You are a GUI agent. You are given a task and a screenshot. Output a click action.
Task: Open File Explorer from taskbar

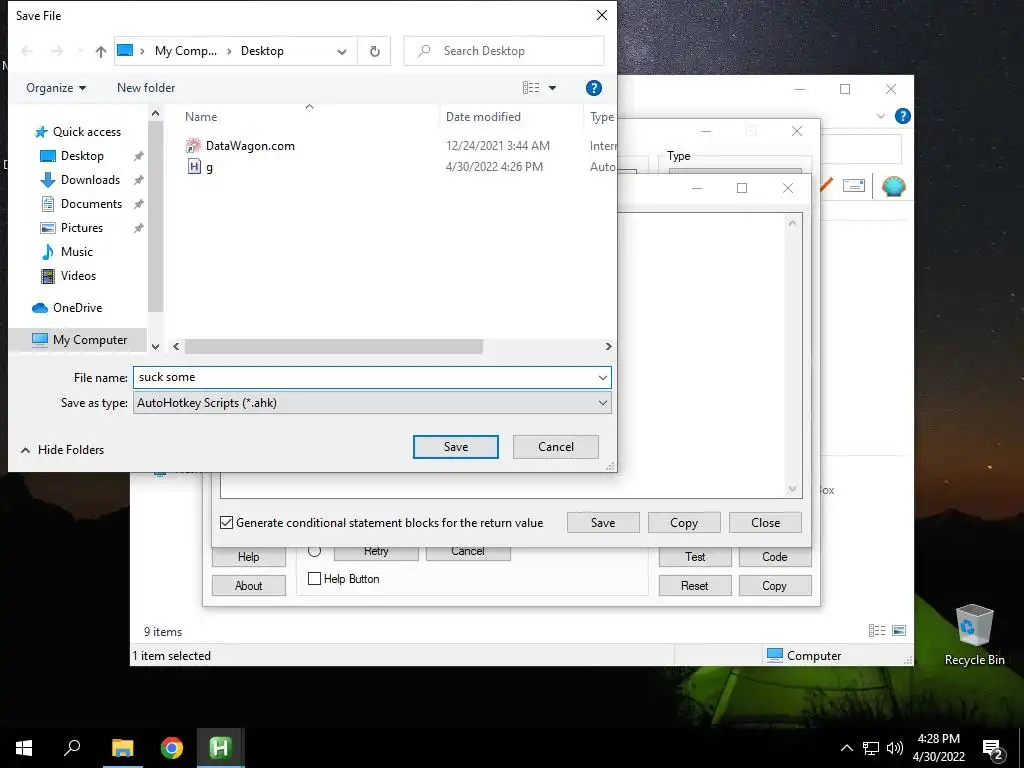tap(122, 748)
